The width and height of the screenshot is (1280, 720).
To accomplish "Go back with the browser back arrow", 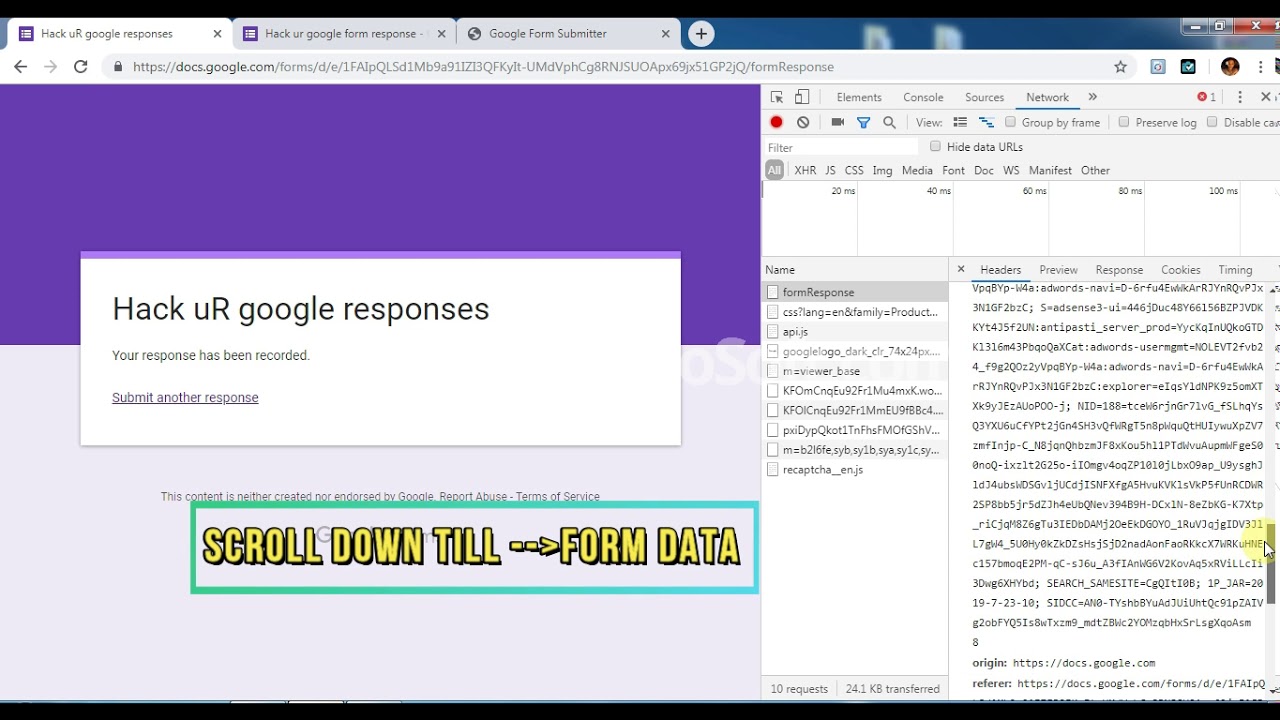I will pos(21,67).
